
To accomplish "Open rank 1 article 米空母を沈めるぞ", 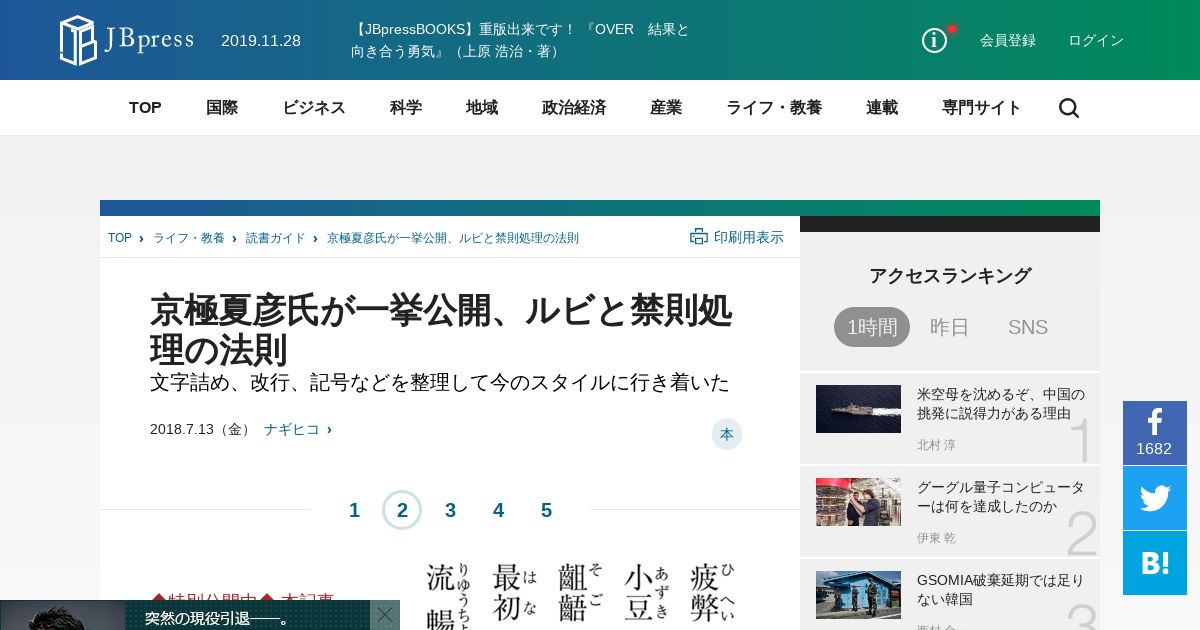I will pyautogui.click(x=1001, y=403).
